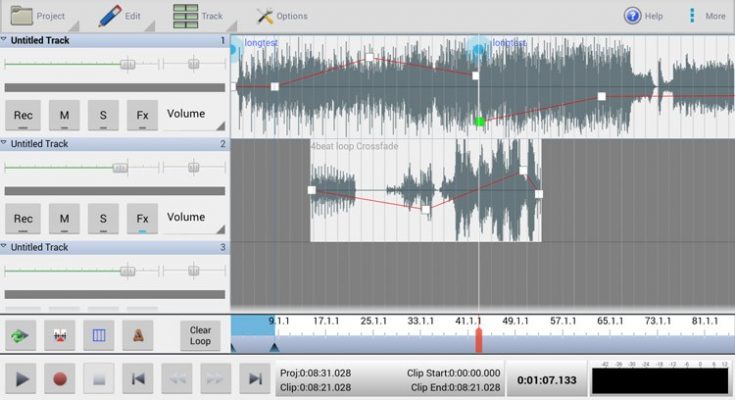
Task: Toggle the green loop playback icon
Action: pyautogui.click(x=21, y=335)
